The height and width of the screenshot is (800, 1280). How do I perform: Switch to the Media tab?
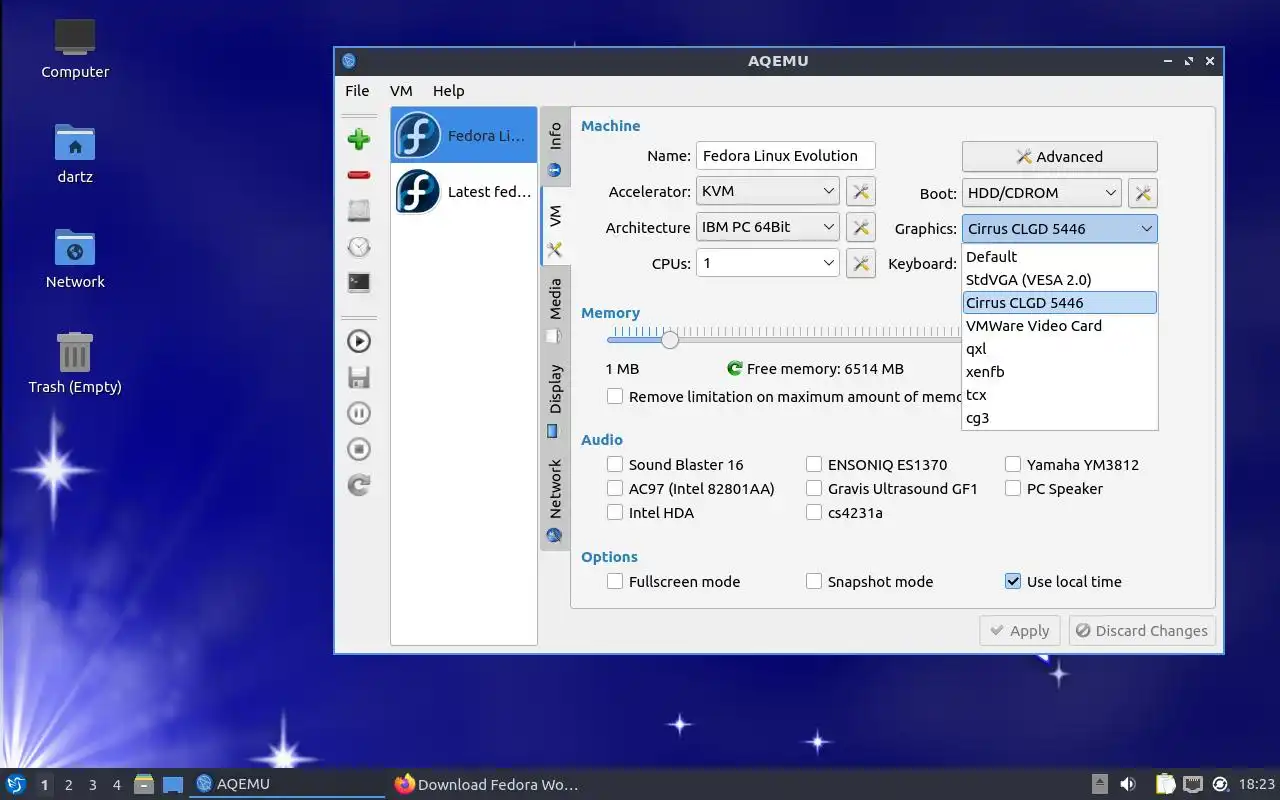click(x=555, y=309)
